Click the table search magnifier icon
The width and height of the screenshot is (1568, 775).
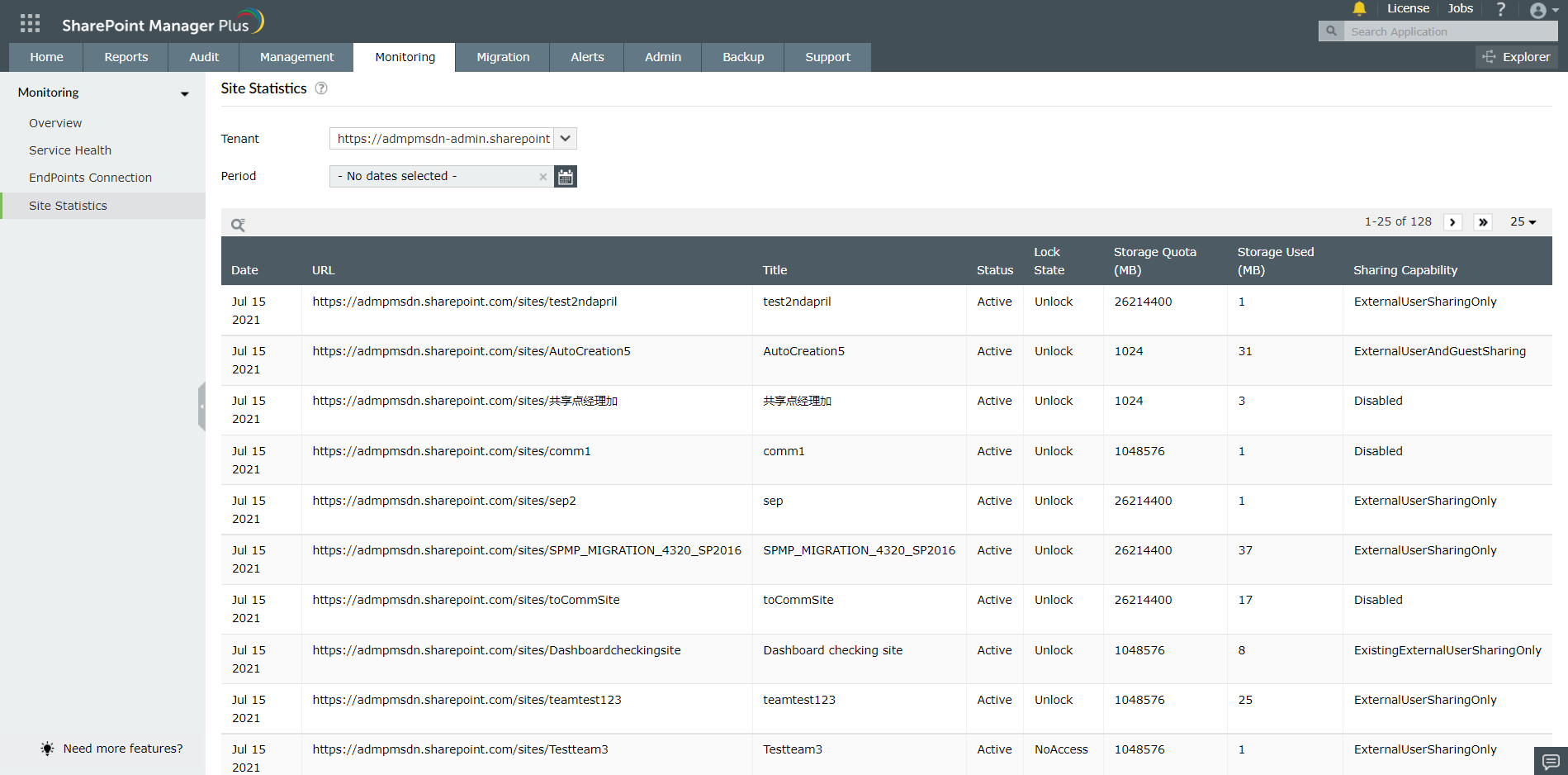[239, 224]
